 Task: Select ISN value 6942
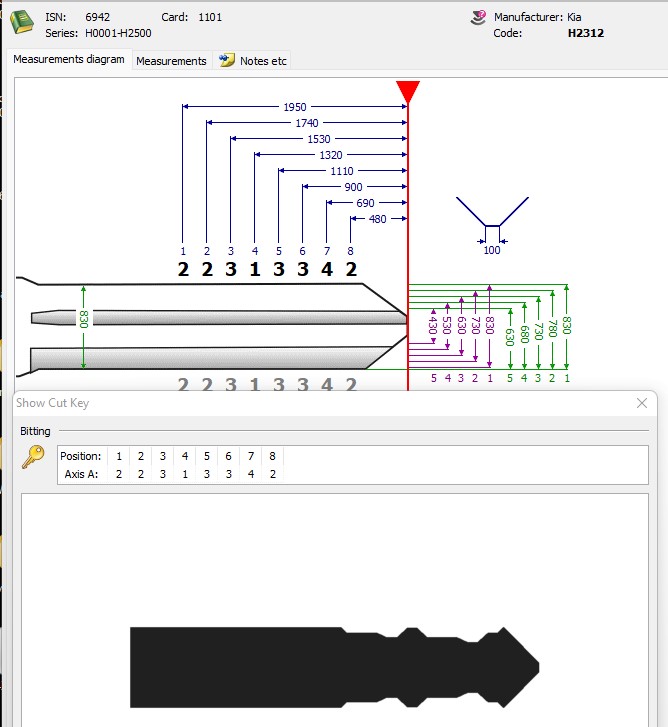tap(97, 17)
